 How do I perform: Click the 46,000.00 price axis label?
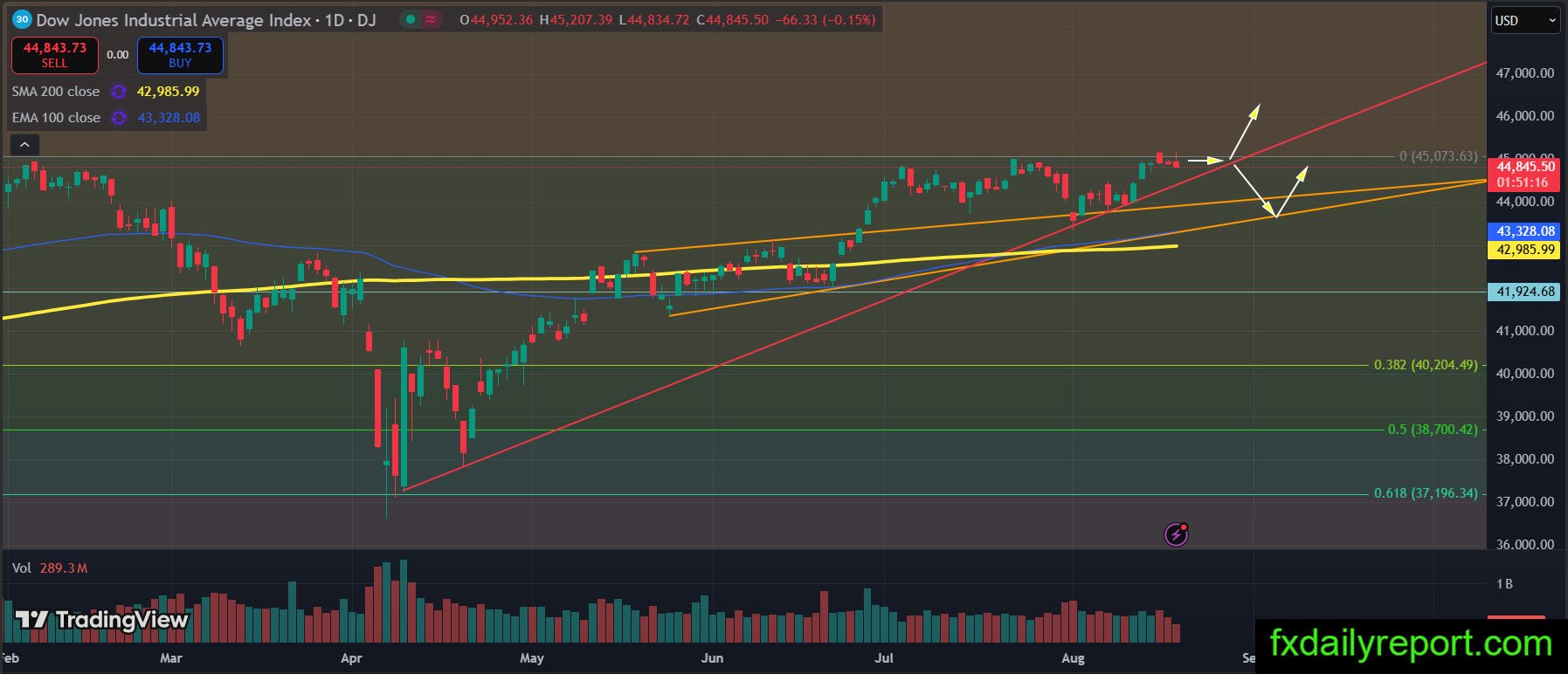click(x=1525, y=116)
